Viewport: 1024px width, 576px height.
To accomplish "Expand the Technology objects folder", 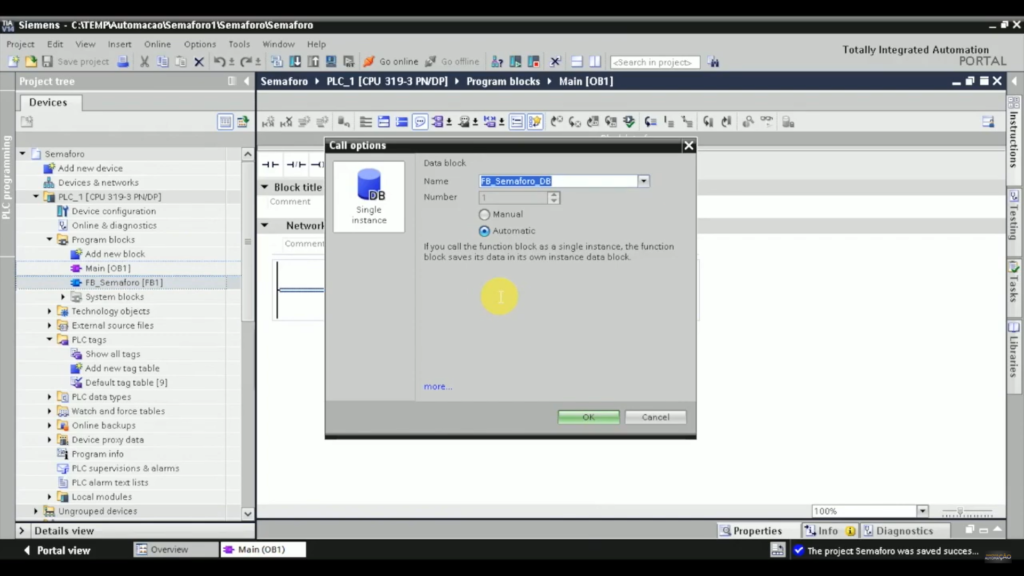I will 50,311.
